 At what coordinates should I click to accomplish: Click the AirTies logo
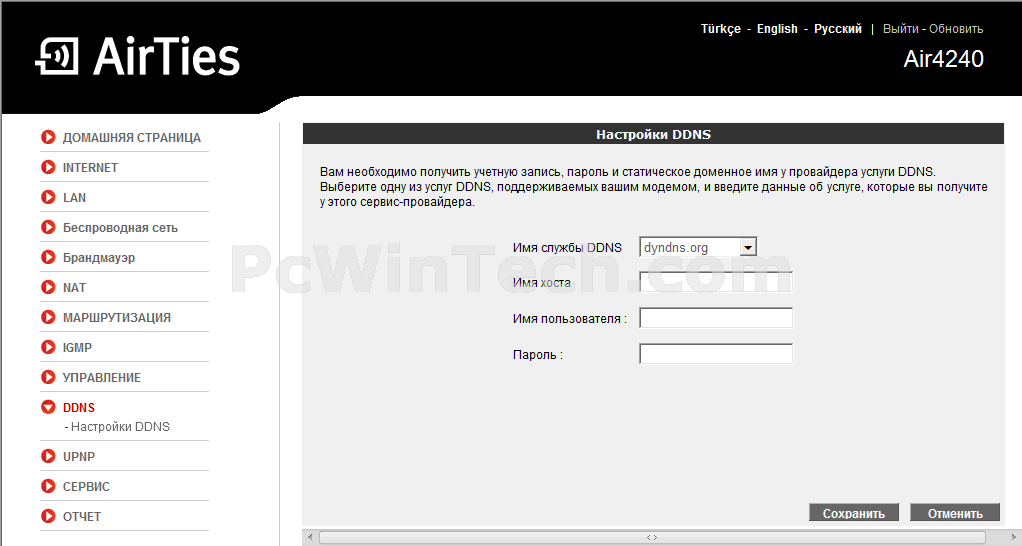click(x=138, y=56)
